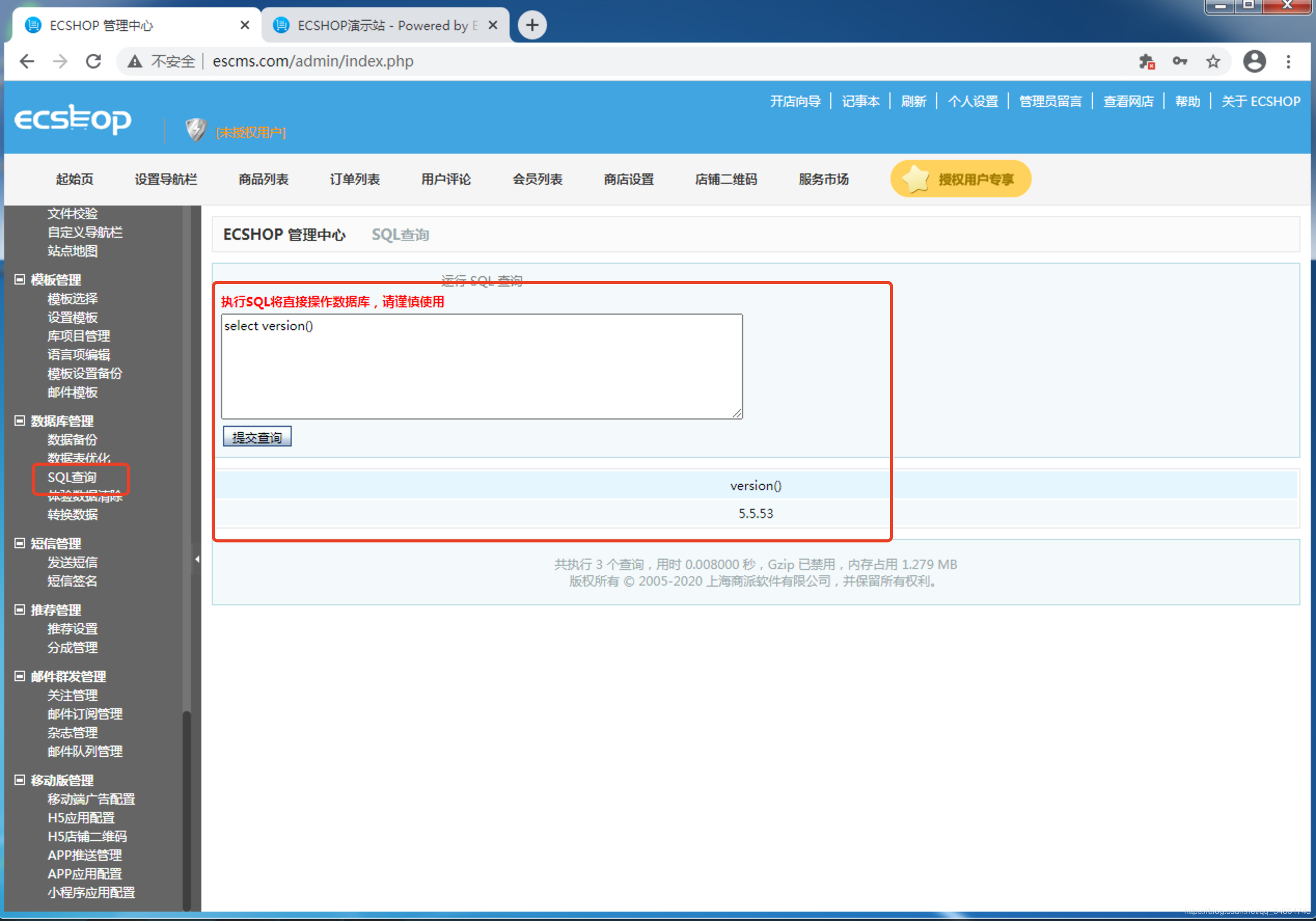1316x921 pixels.
Task: Select 发送短信 in the sidebar
Action: [x=72, y=562]
